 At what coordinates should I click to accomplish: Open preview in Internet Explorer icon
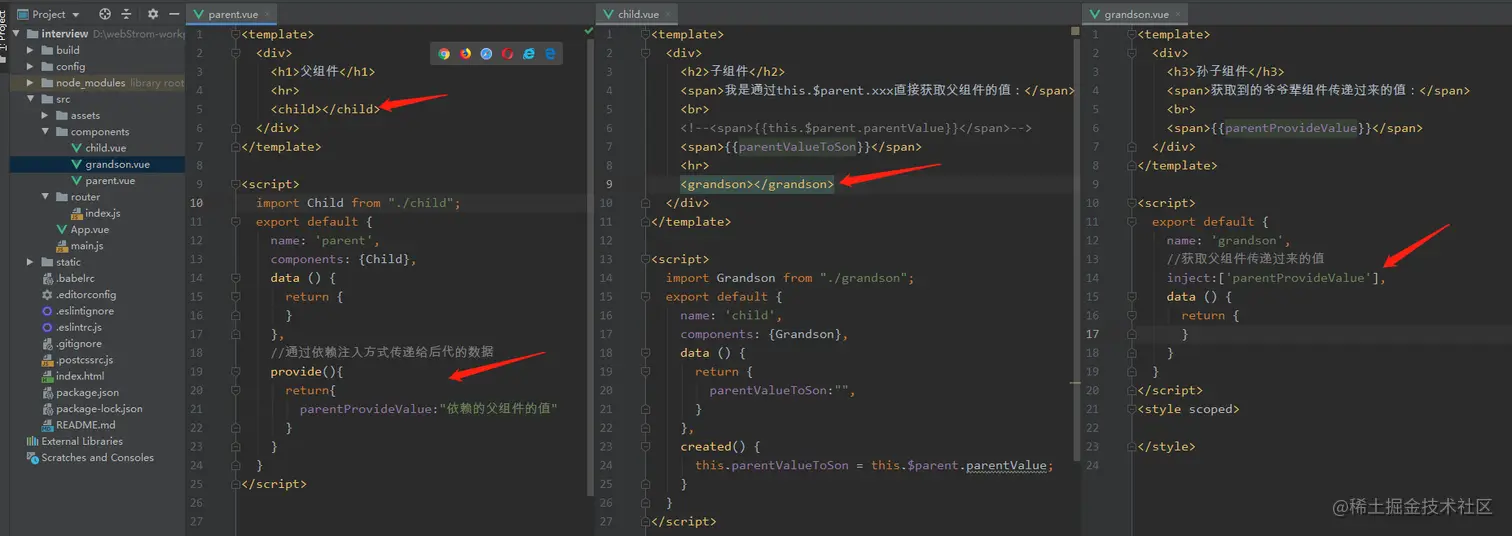pos(529,54)
